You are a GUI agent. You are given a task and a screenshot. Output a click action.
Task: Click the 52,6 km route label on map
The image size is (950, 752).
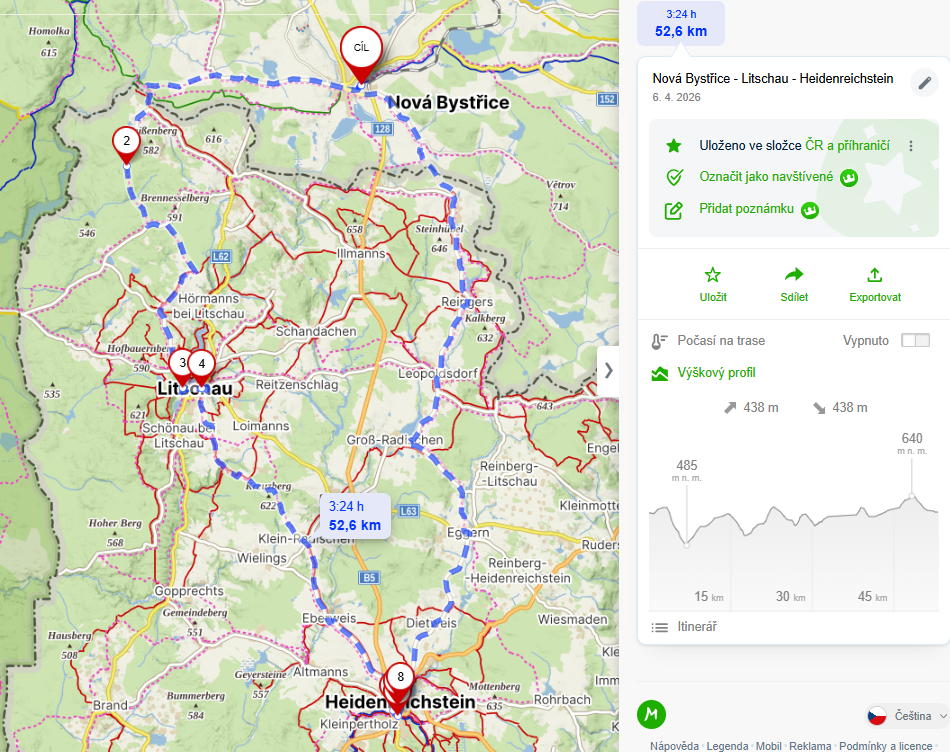(x=355, y=516)
